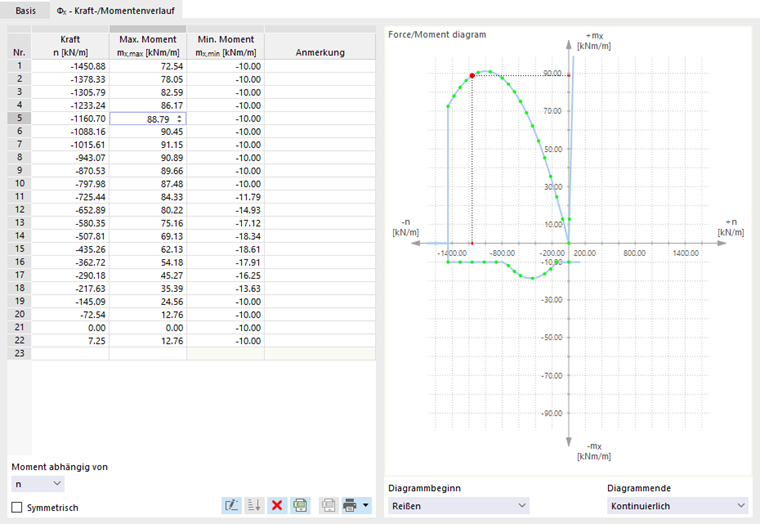Screen dimensions: 760x524
Task: Click the edit row pencil icon
Action: (x=231, y=506)
